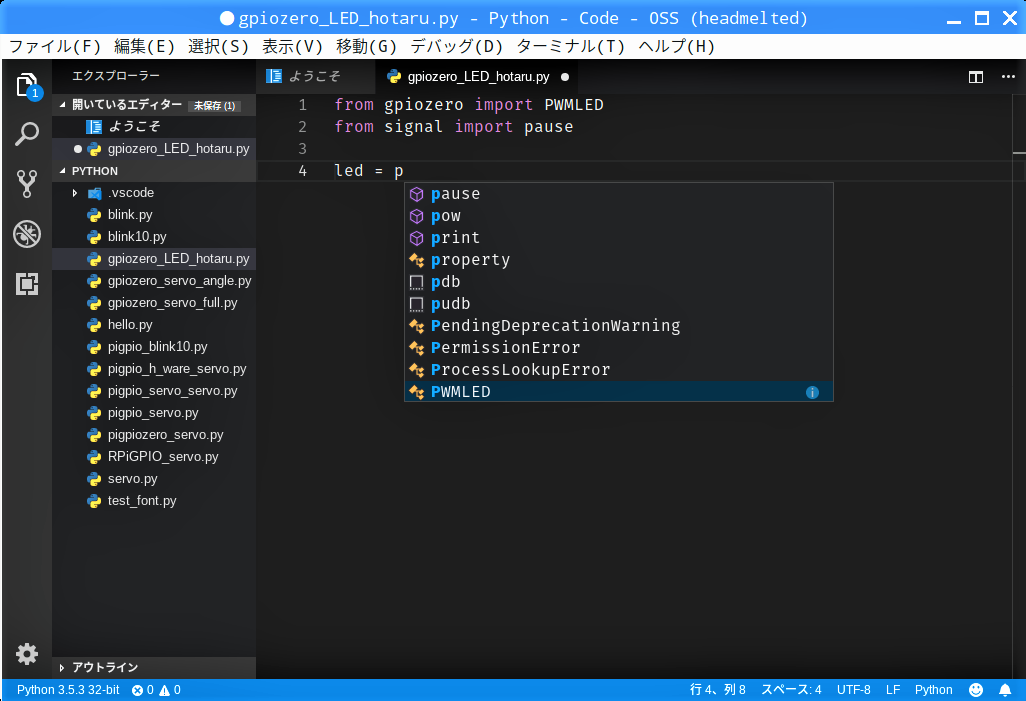Open pigpiozero_servo.py file
This screenshot has height=701, width=1026.
tap(154, 435)
